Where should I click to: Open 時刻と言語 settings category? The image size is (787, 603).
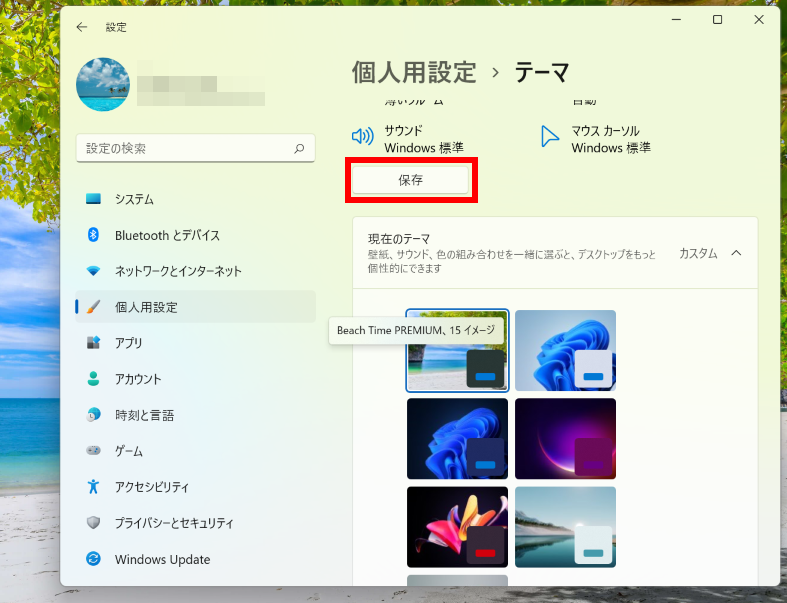pos(195,415)
